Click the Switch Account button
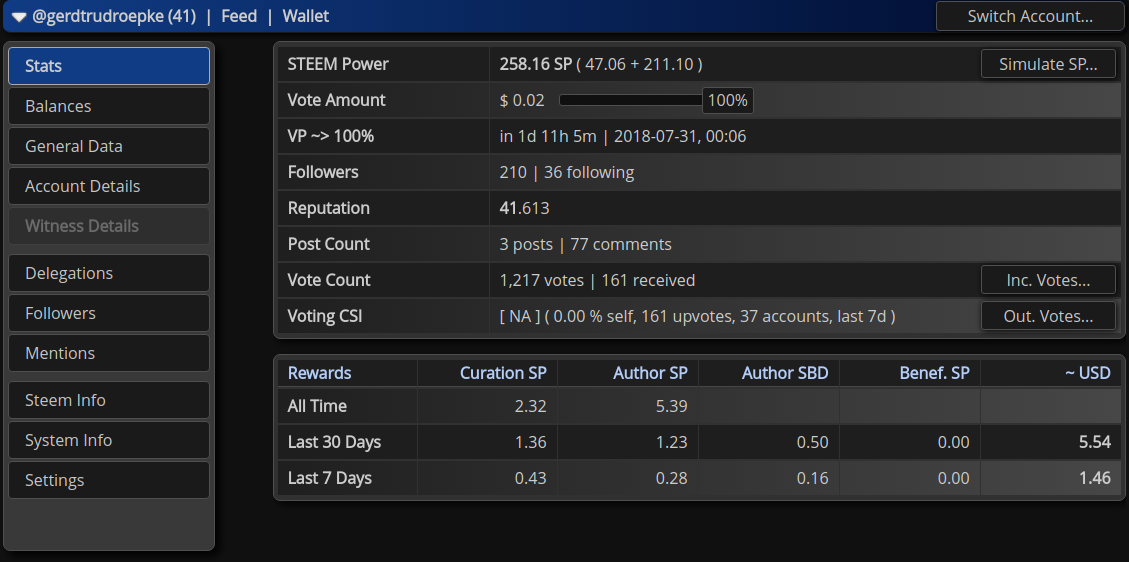This screenshot has width=1129, height=562. tap(1030, 16)
